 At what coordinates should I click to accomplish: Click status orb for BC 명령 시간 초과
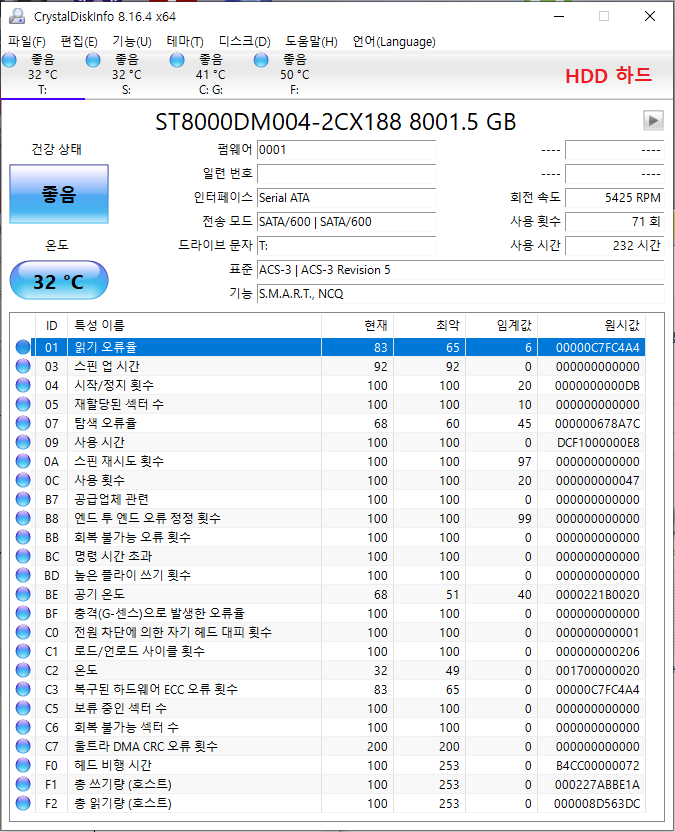click(x=23, y=556)
